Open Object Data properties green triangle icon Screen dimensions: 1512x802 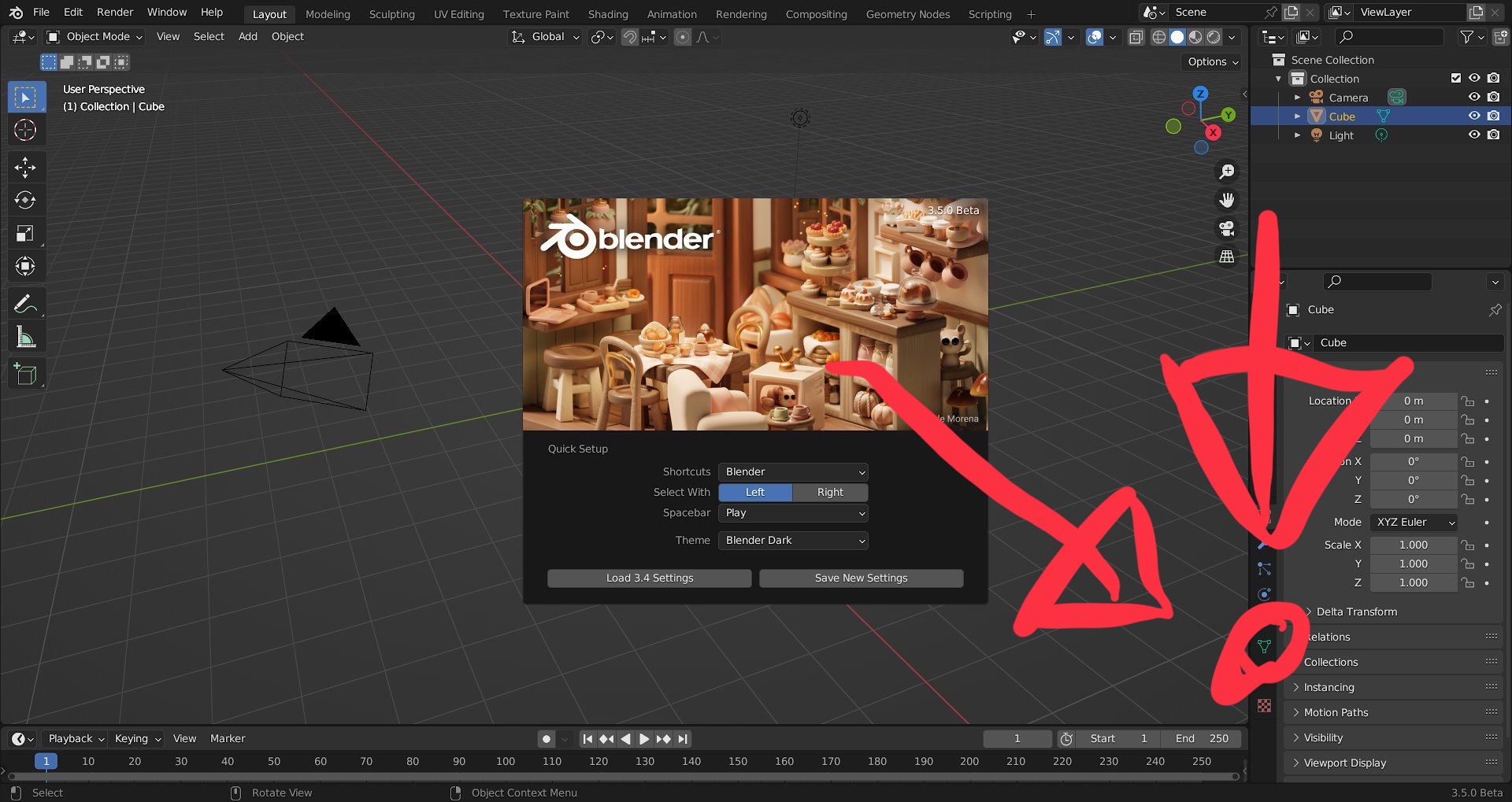1264,647
